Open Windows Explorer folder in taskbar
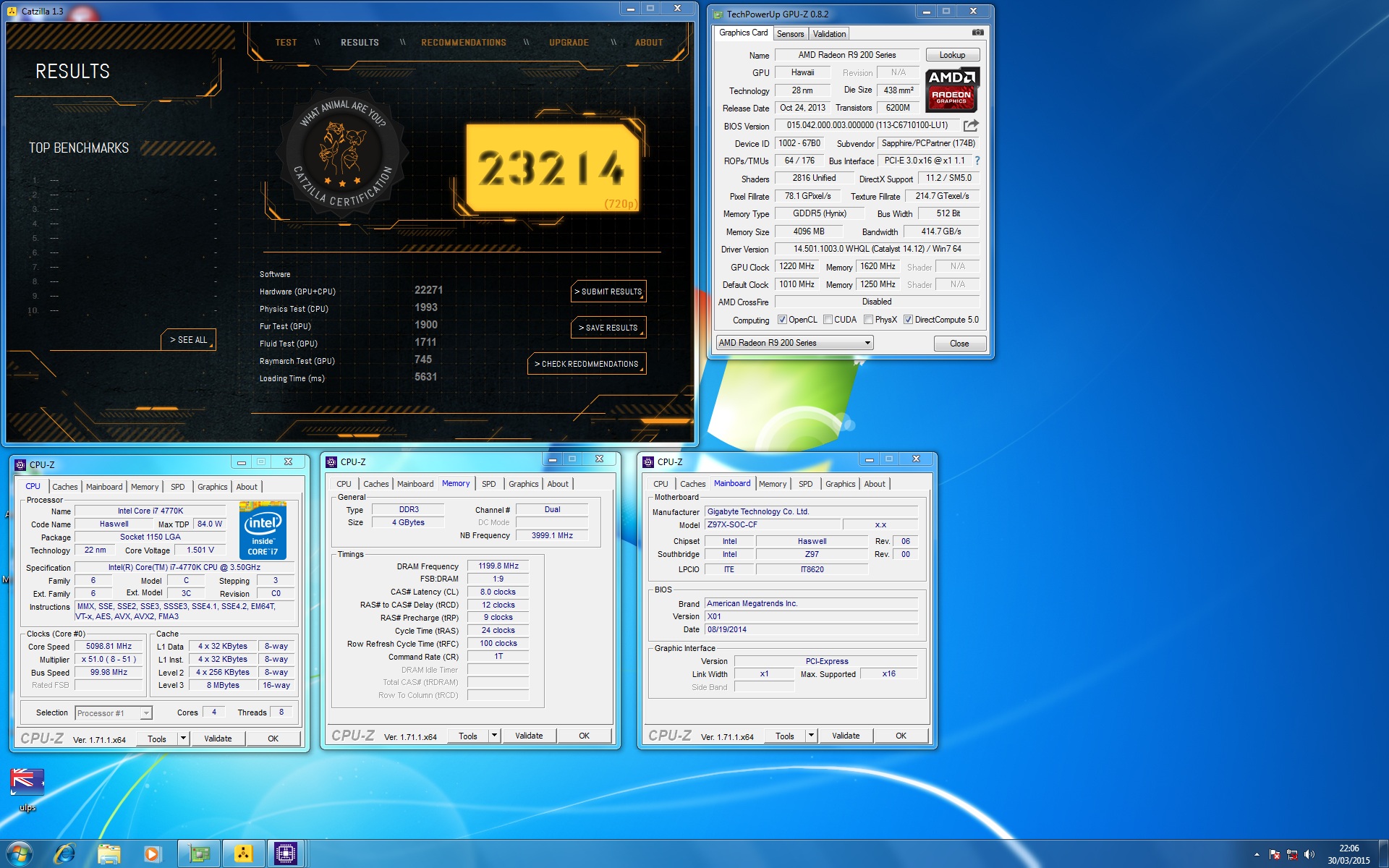Viewport: 1389px width, 868px height. 109,854
